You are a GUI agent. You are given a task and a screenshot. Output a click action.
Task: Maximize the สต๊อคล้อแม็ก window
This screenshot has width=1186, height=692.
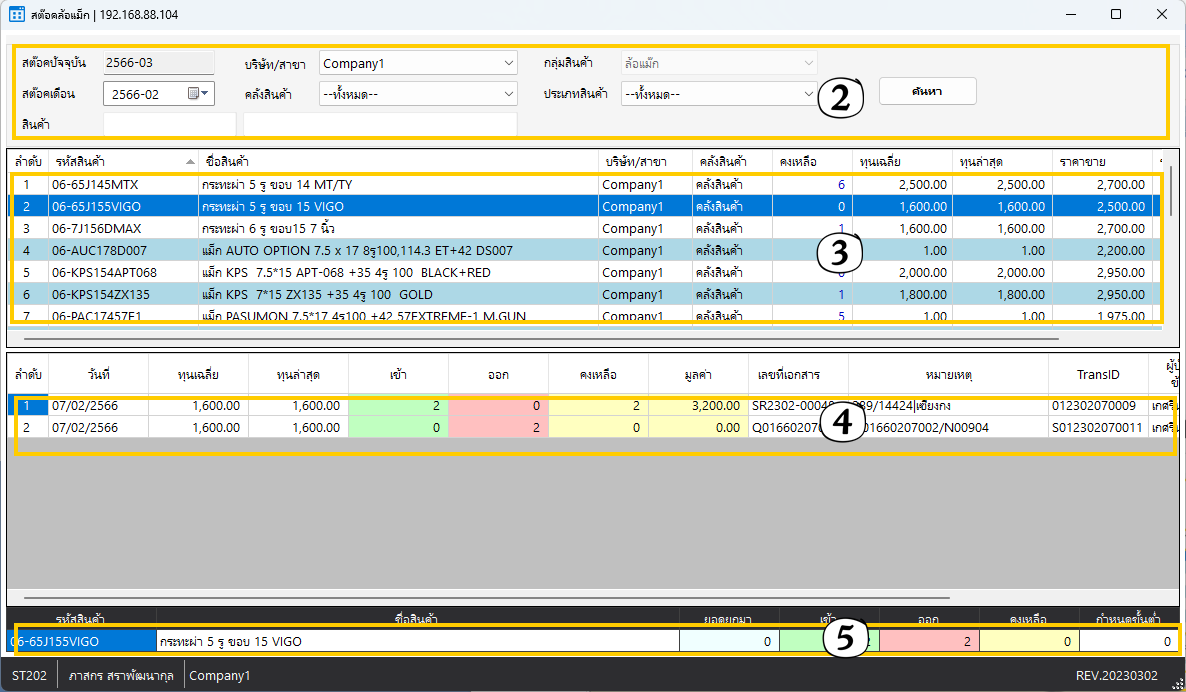click(1116, 15)
